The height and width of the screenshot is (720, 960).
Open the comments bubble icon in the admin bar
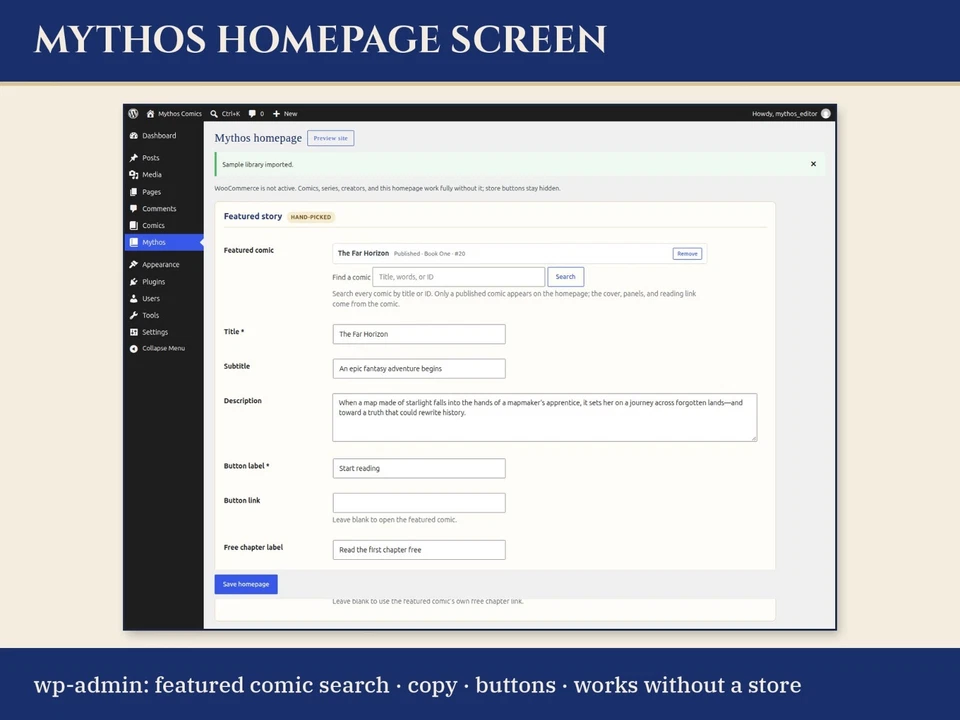coord(252,113)
